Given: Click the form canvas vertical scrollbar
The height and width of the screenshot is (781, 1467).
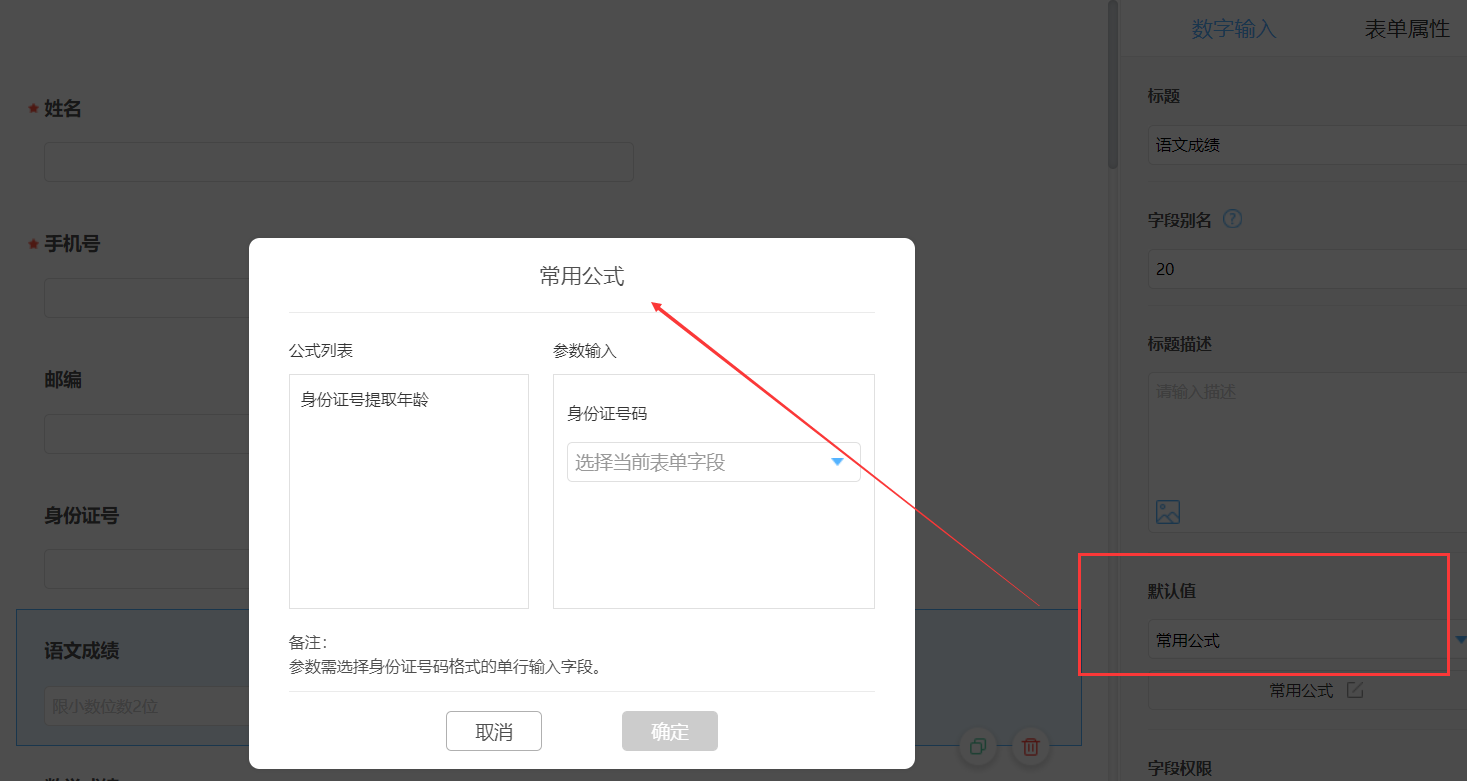Looking at the screenshot, I should [x=1112, y=85].
